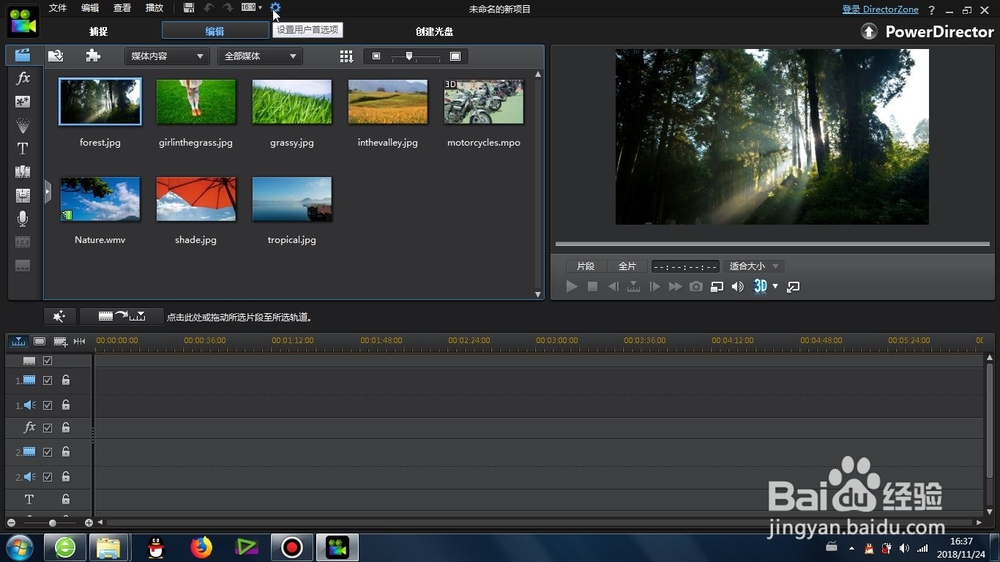Click the help question mark button
Image resolution: width=1000 pixels, height=562 pixels.
click(932, 10)
